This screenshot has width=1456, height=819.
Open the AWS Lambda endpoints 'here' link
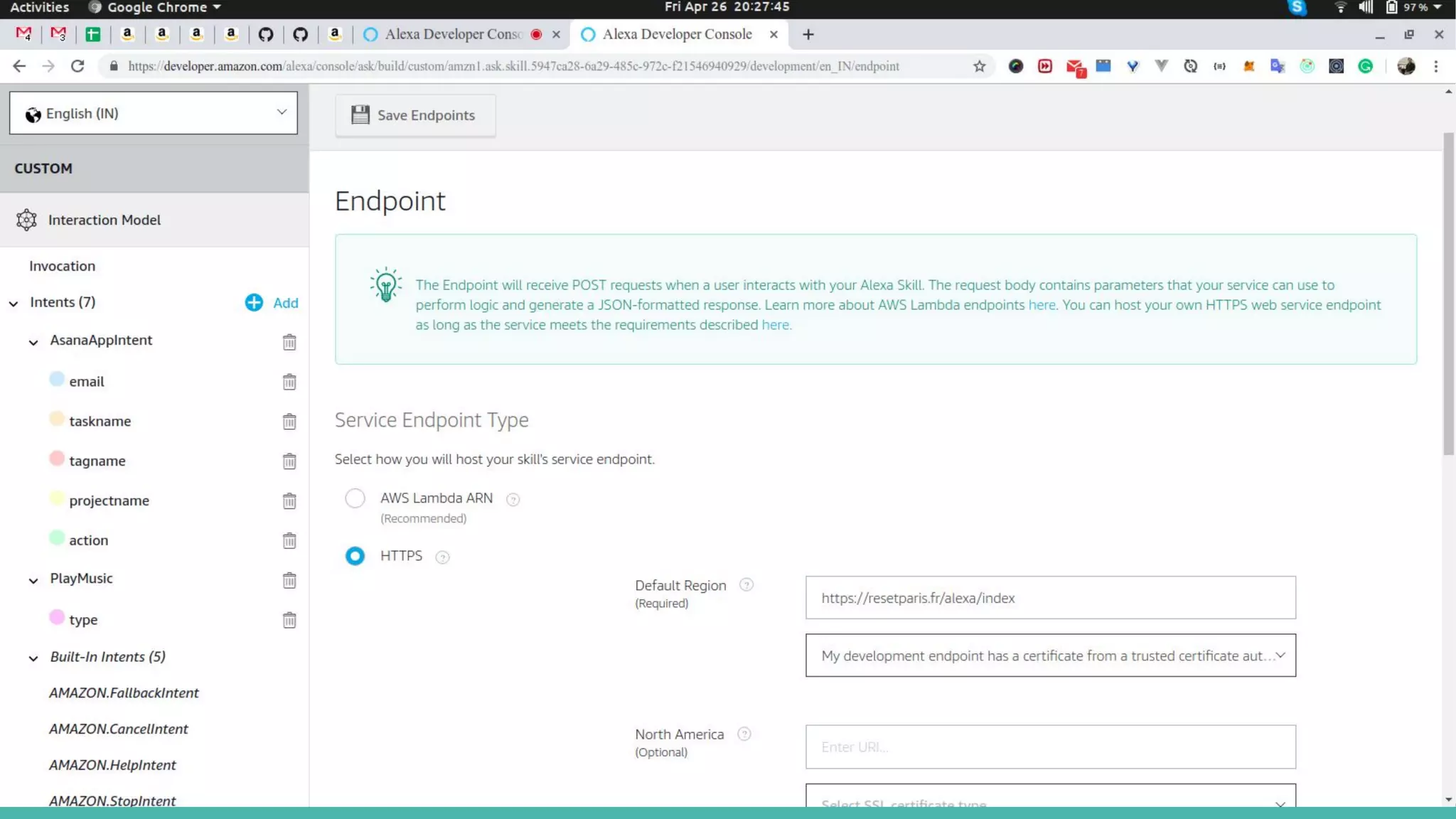[x=1042, y=305]
